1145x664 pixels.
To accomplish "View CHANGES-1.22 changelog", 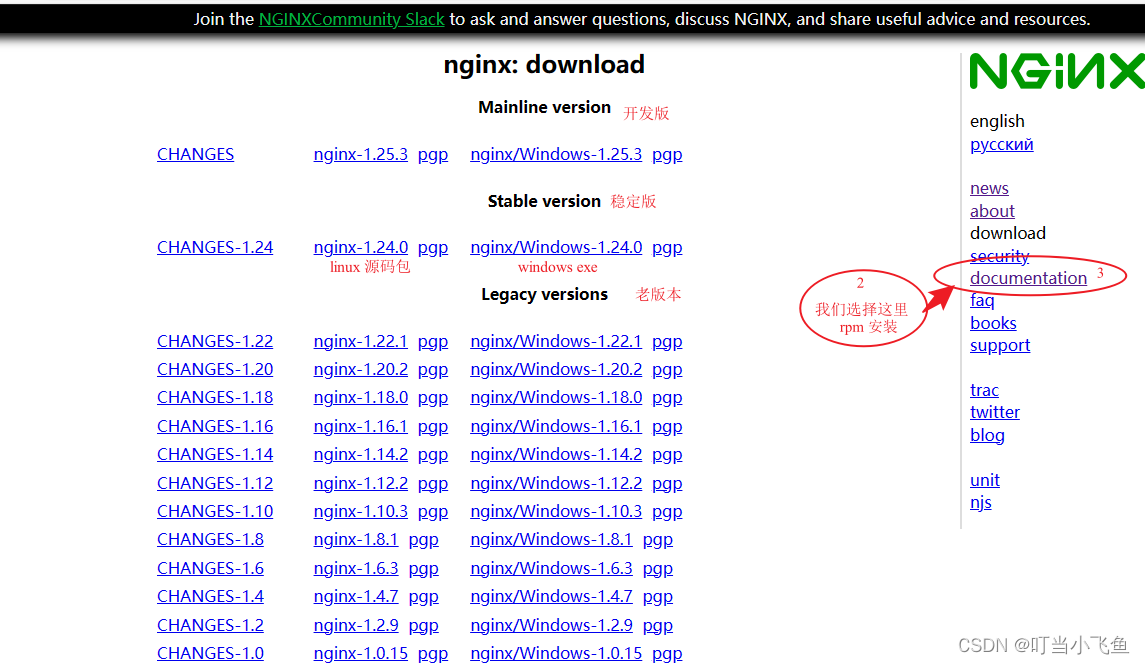I will tap(214, 341).
